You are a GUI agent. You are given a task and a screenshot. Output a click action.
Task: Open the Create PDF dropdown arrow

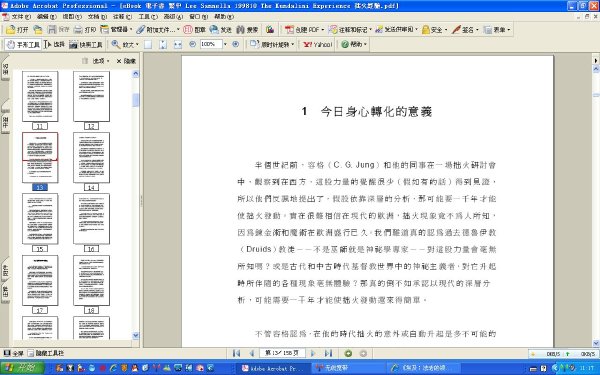click(323, 29)
